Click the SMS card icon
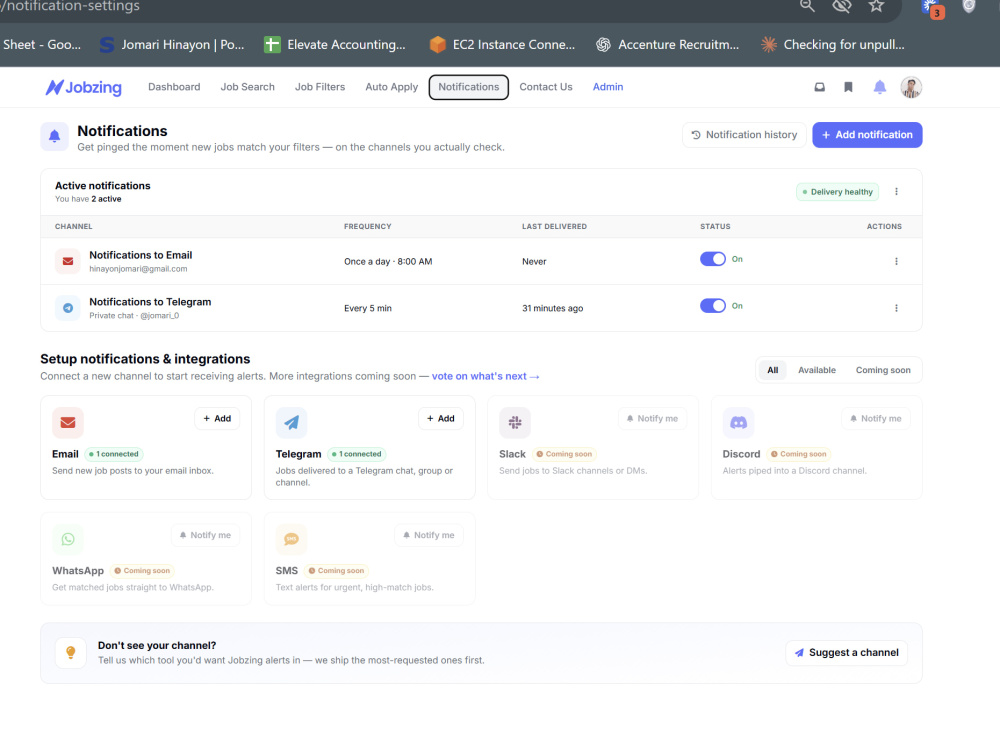The width and height of the screenshot is (1000, 750). pos(291,539)
